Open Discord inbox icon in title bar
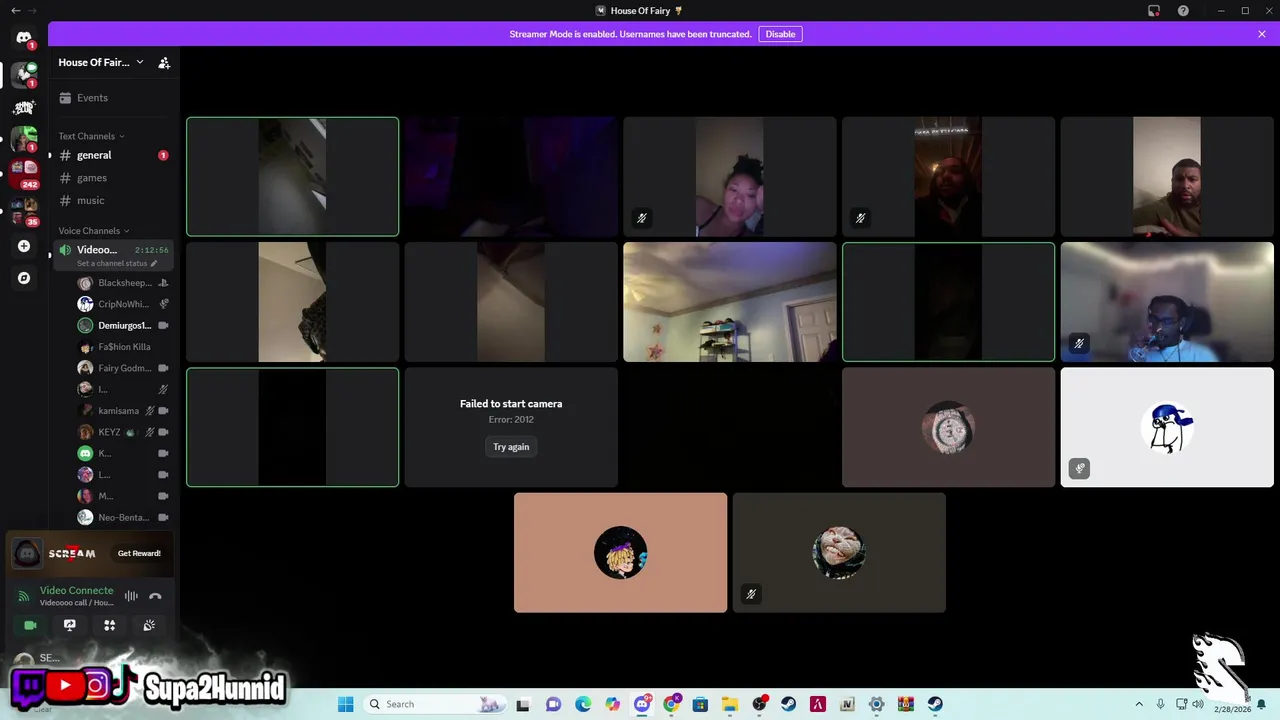 [x=1154, y=11]
